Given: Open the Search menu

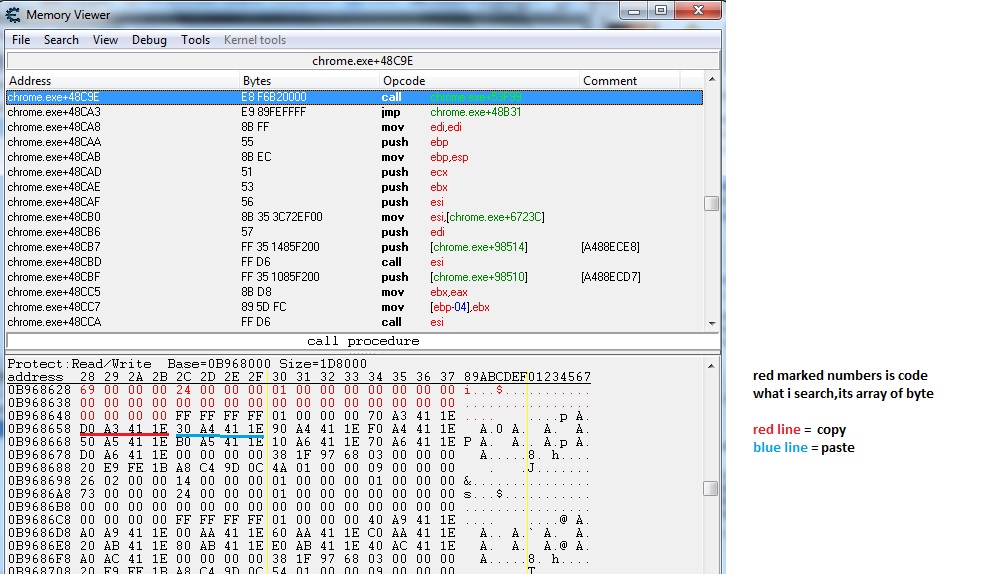Looking at the screenshot, I should (61, 40).
